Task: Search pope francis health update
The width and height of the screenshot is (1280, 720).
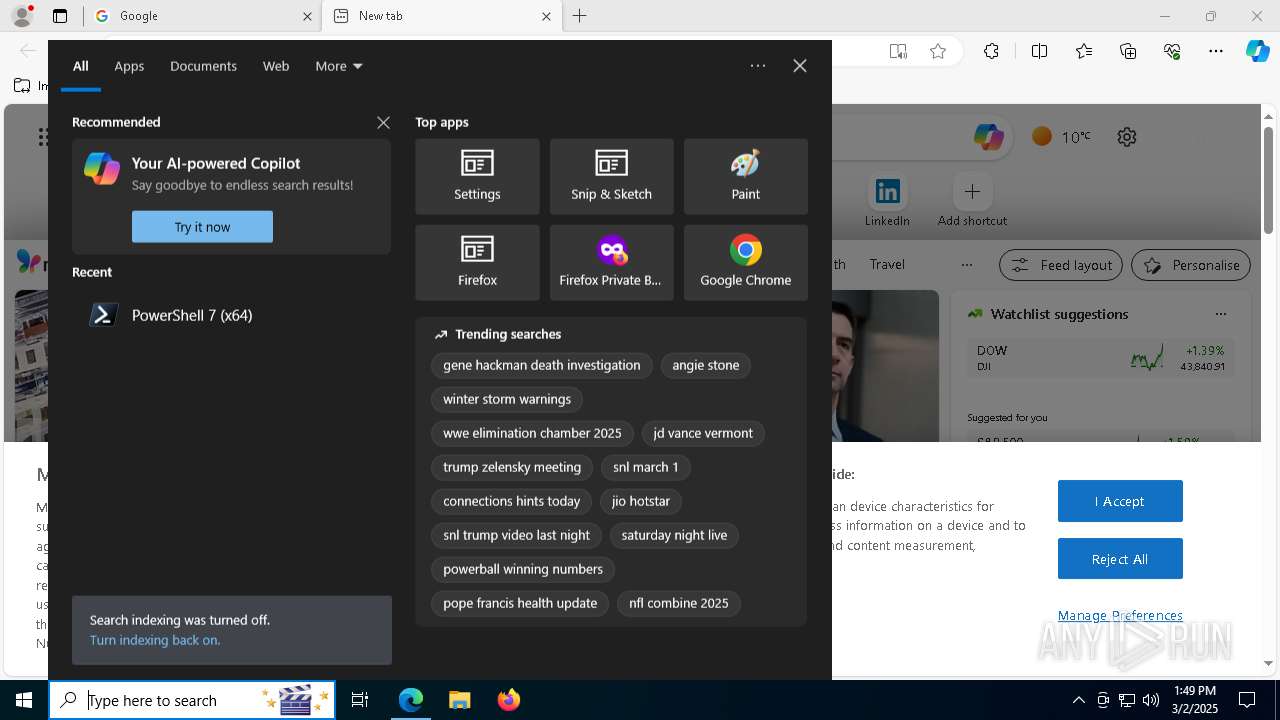Action: pos(520,603)
